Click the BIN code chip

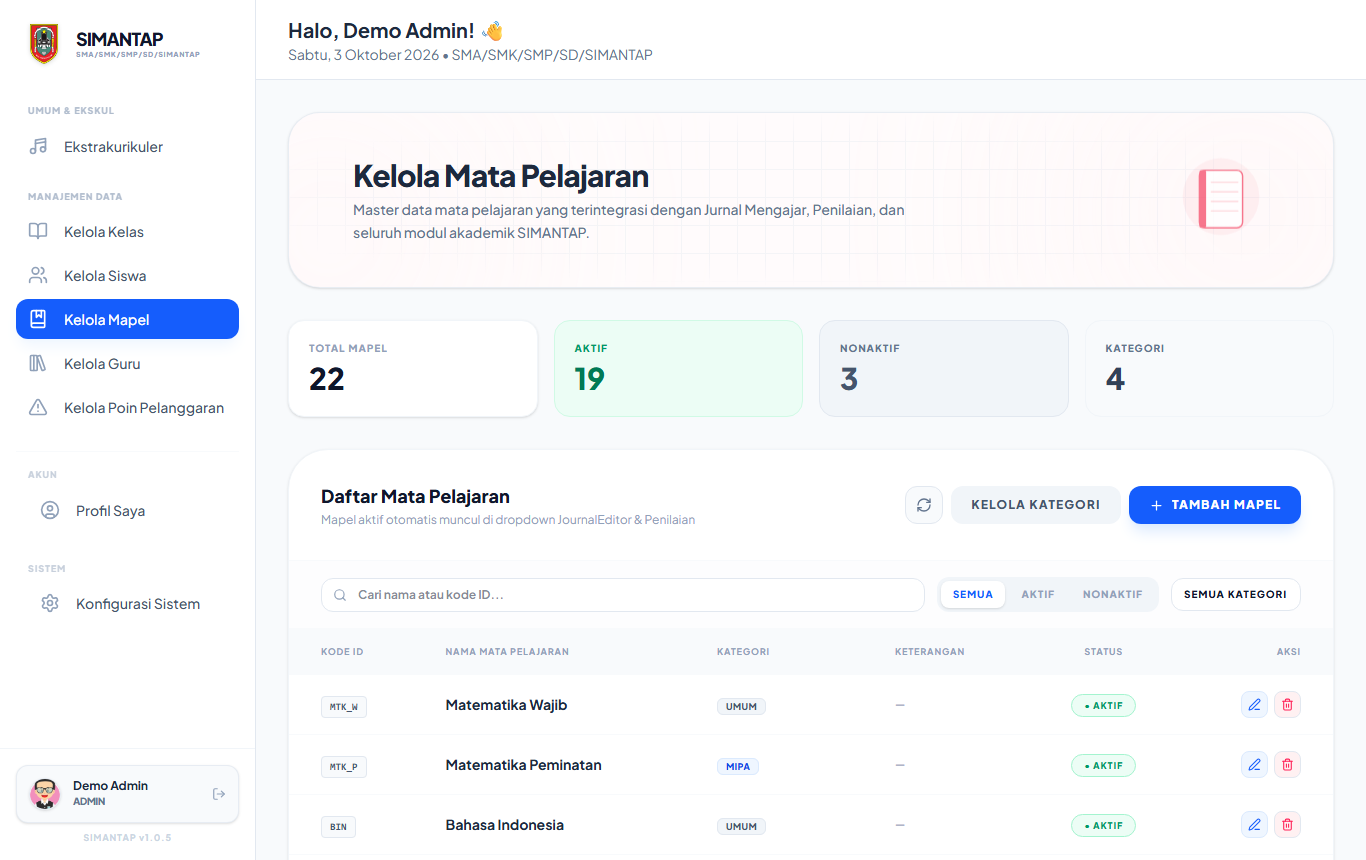(x=338, y=827)
